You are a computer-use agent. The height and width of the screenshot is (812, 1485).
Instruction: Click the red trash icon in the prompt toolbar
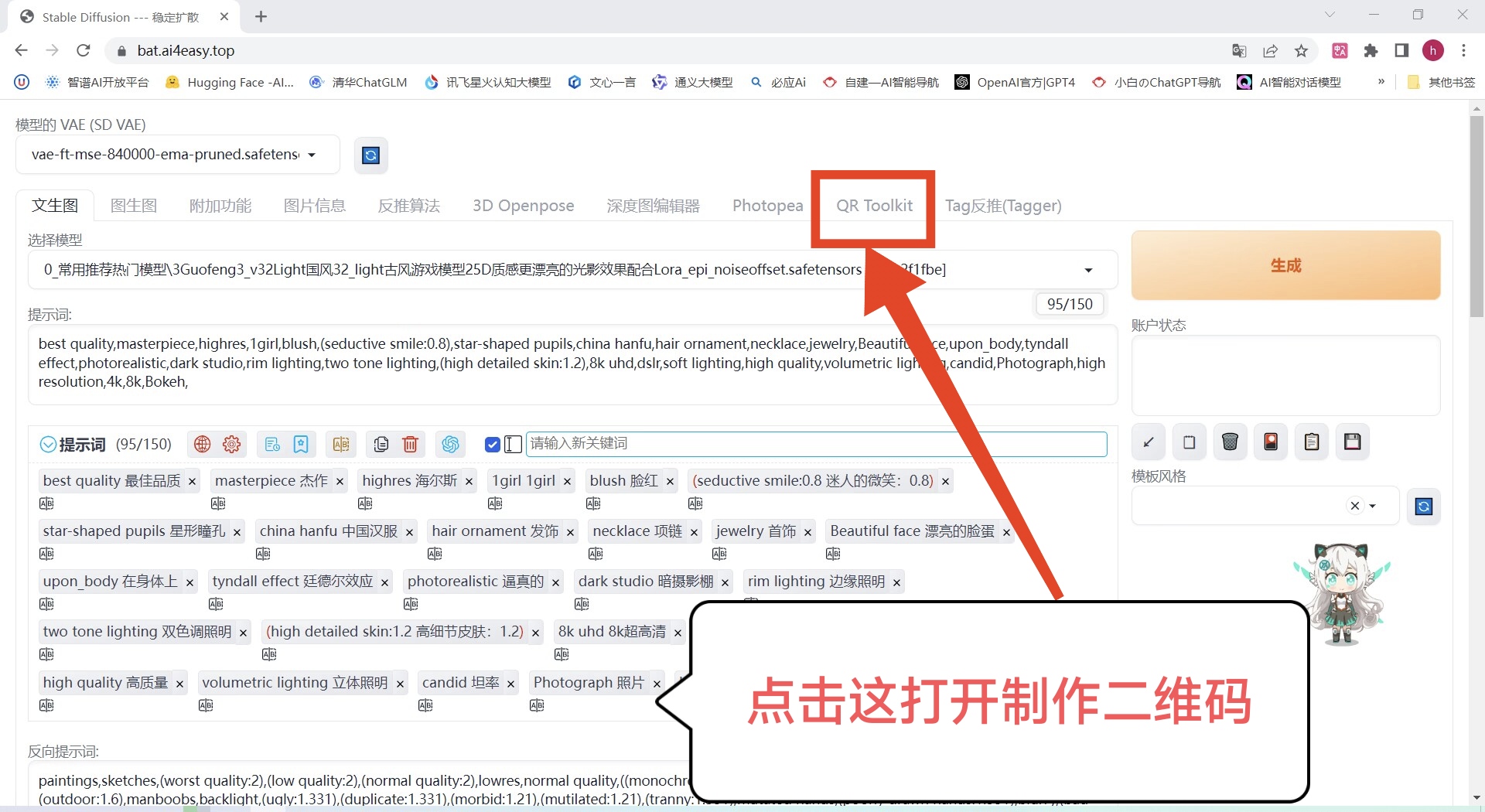pos(410,444)
